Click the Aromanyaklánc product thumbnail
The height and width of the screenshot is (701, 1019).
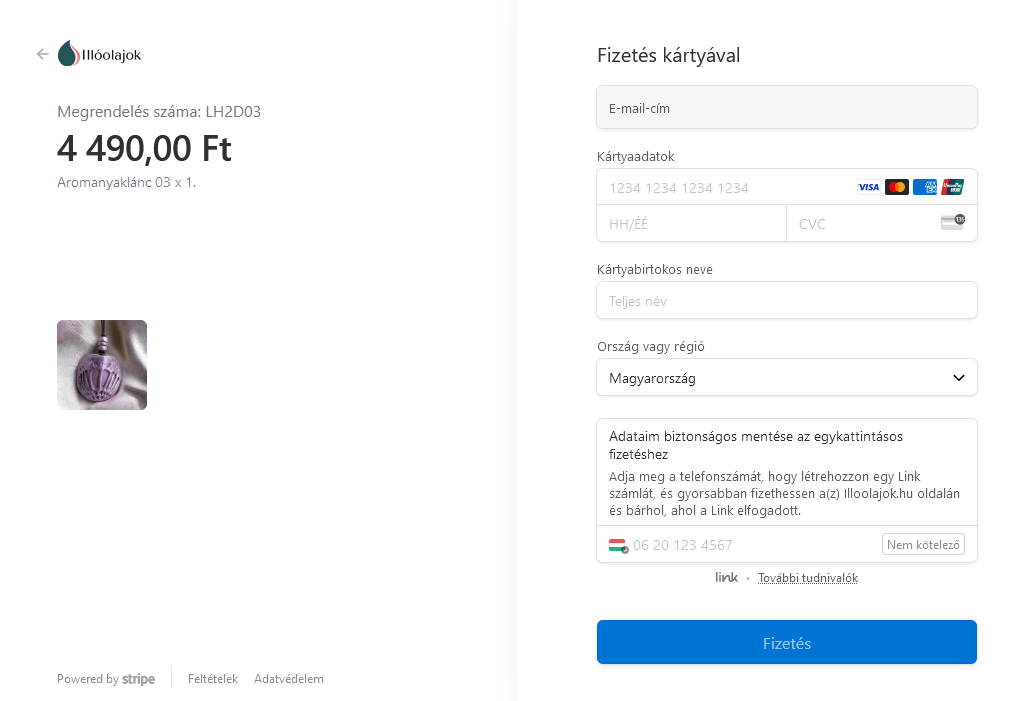102,365
